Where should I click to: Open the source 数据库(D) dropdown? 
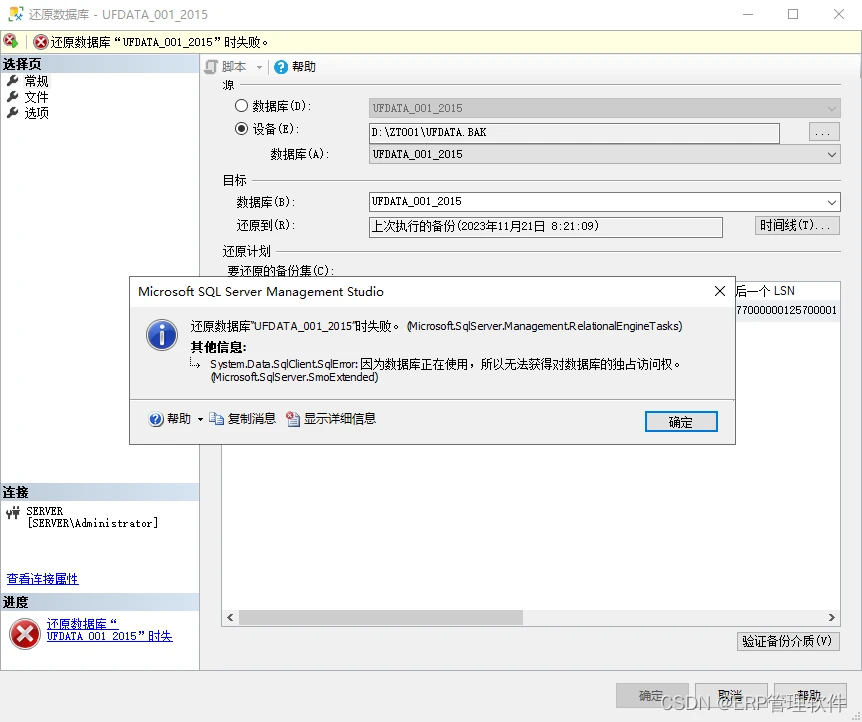832,108
